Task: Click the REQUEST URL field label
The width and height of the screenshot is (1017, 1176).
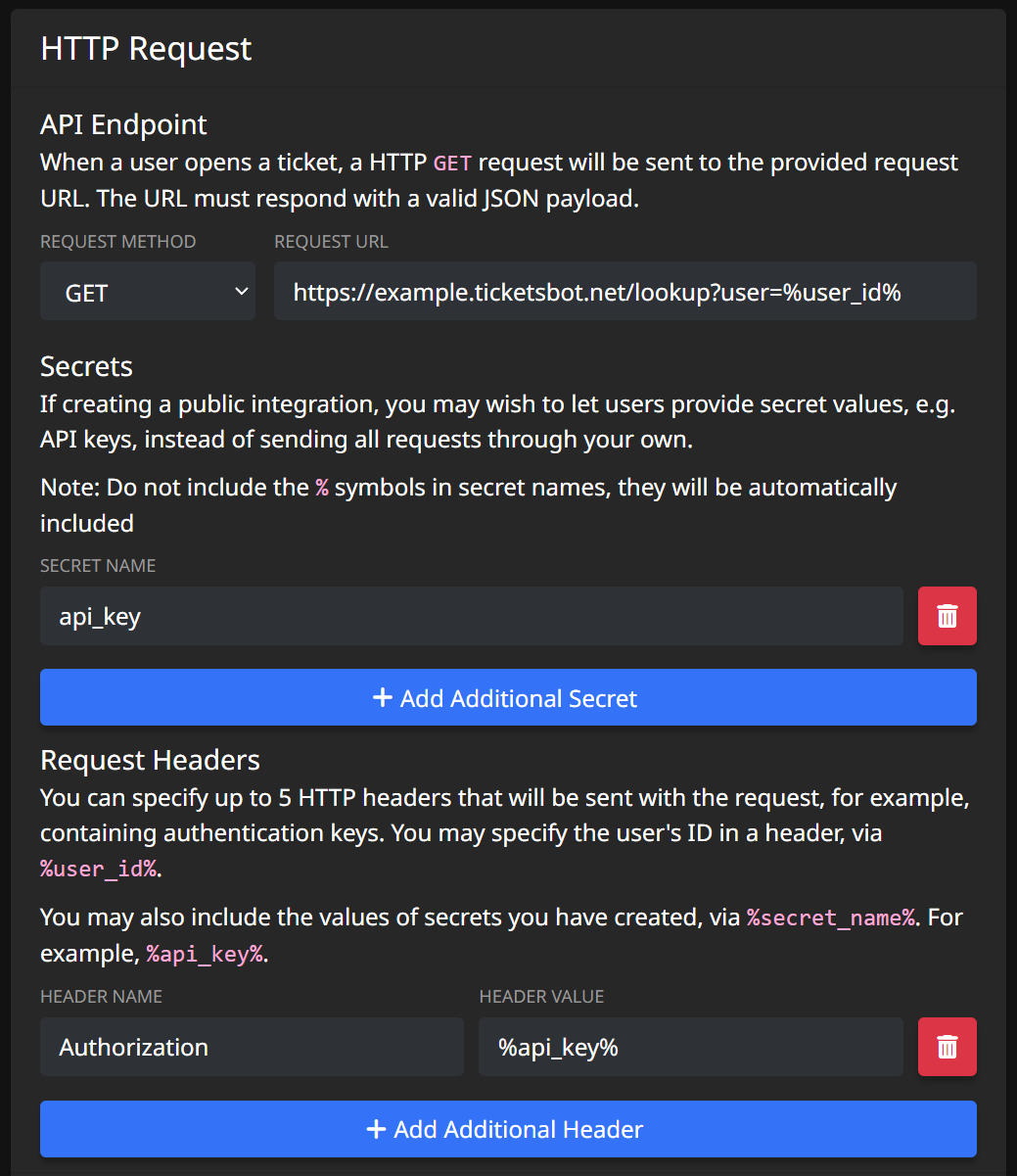Action: 331,242
